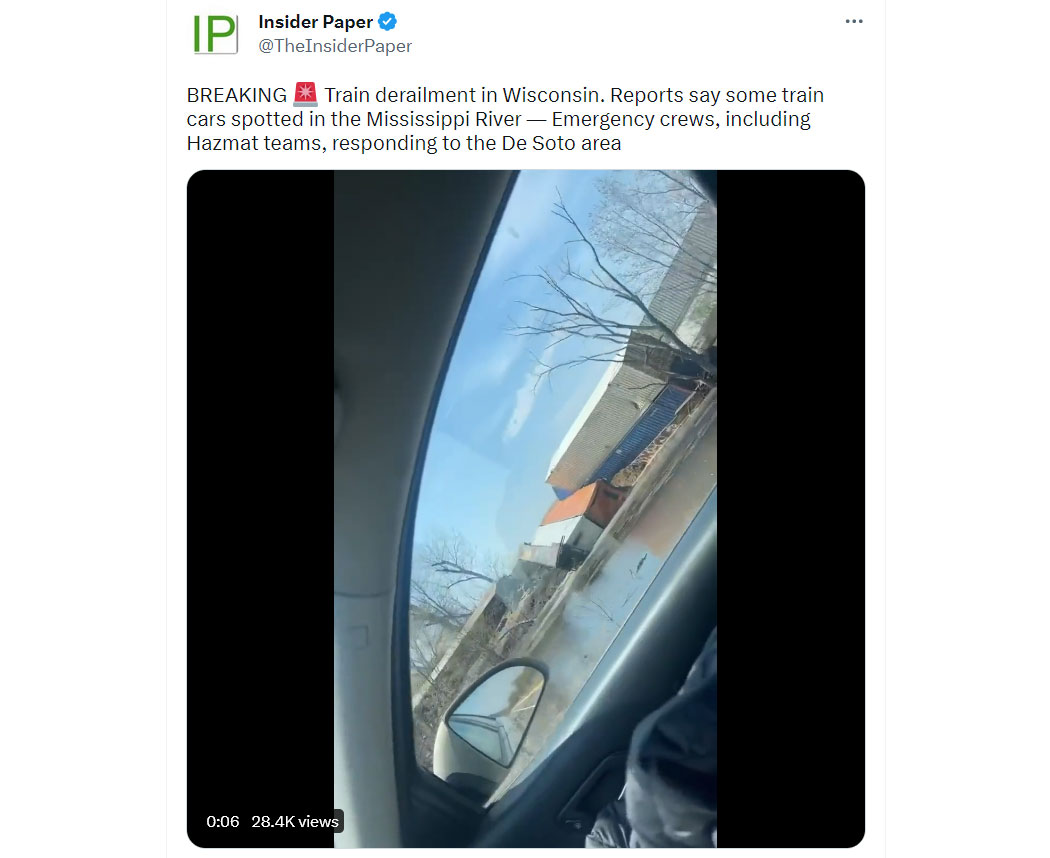Click the right black letterbox of the video
The image size is (1050, 858).
791,509
